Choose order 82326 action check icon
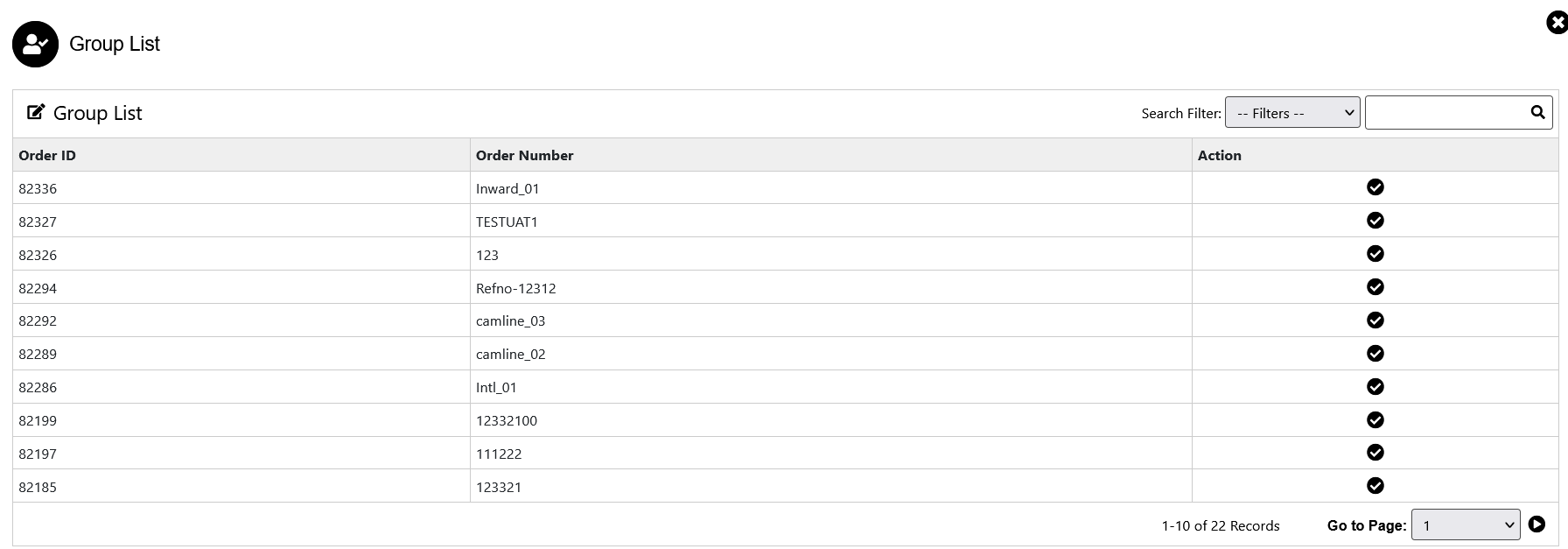 pos(1375,254)
